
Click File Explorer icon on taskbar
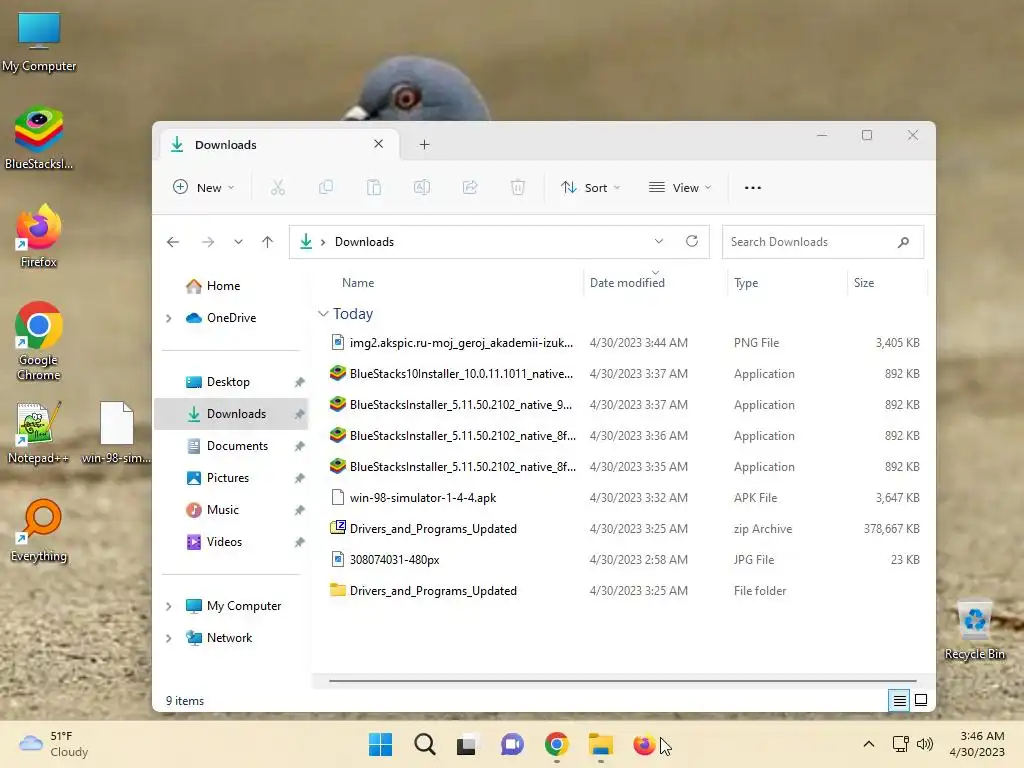[x=600, y=744]
